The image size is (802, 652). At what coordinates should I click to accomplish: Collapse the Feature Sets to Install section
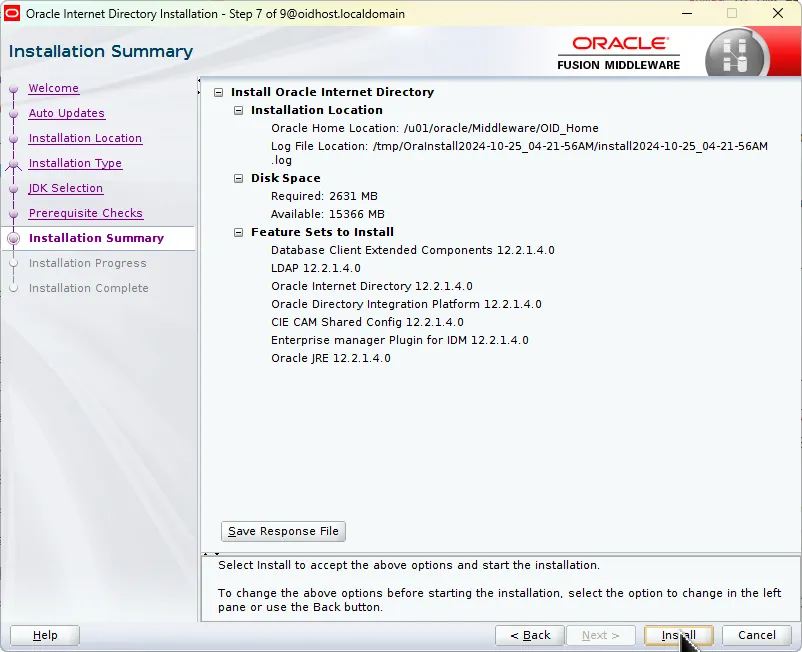[x=238, y=233]
